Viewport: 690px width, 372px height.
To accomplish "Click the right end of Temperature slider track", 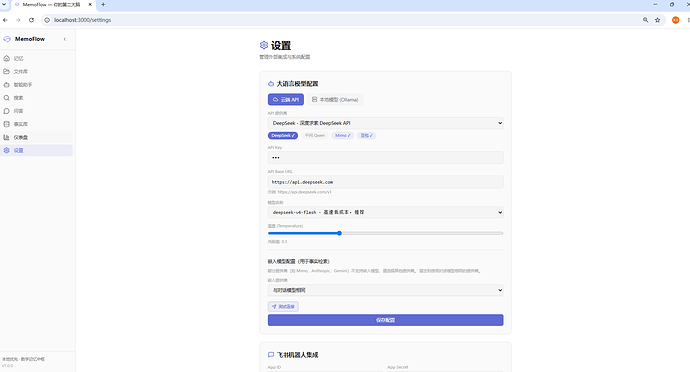I will point(502,233).
